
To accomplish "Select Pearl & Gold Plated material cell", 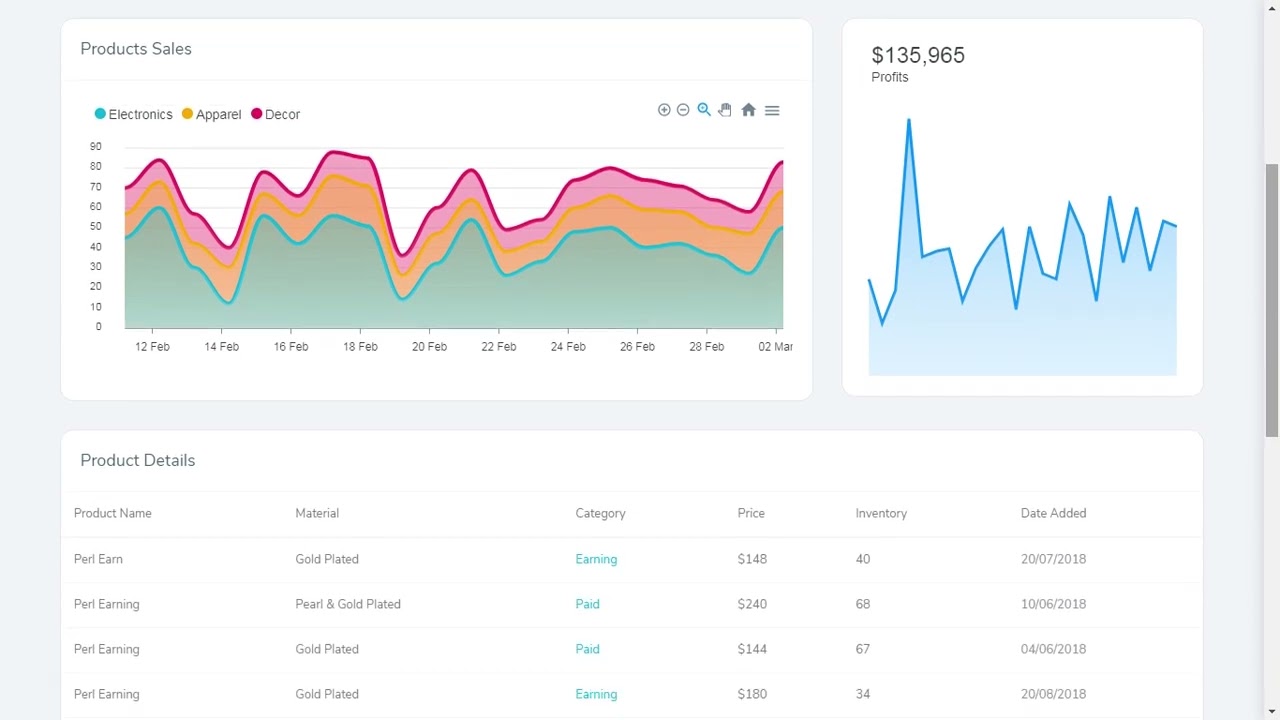I will pyautogui.click(x=348, y=604).
